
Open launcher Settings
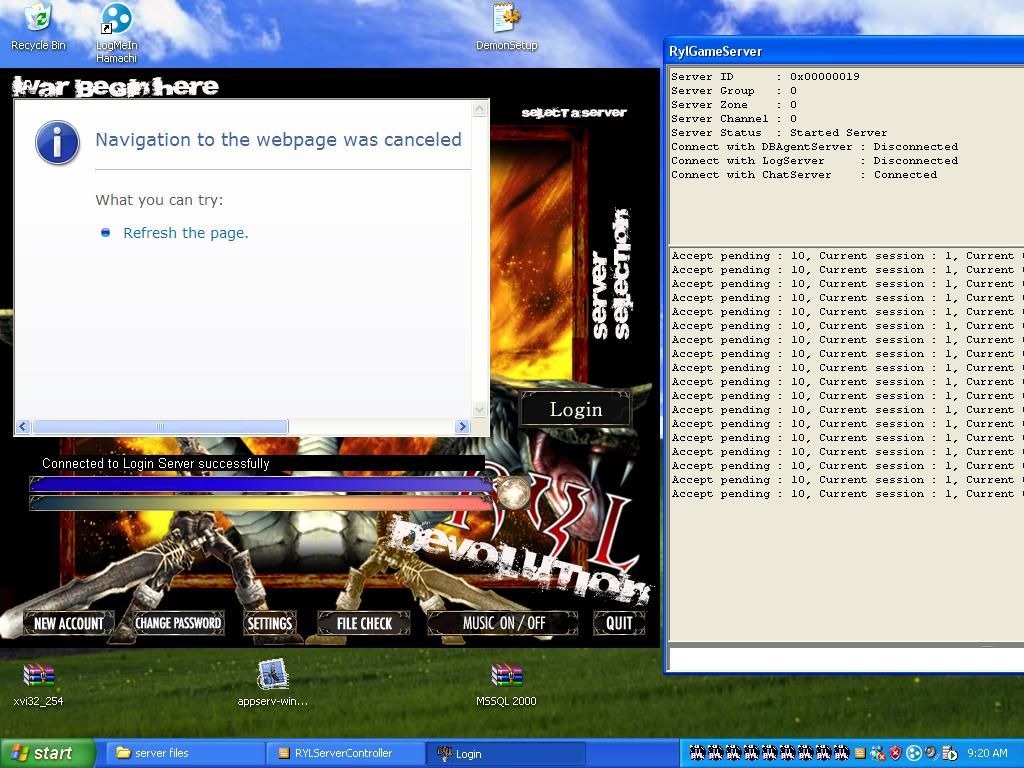pos(269,623)
